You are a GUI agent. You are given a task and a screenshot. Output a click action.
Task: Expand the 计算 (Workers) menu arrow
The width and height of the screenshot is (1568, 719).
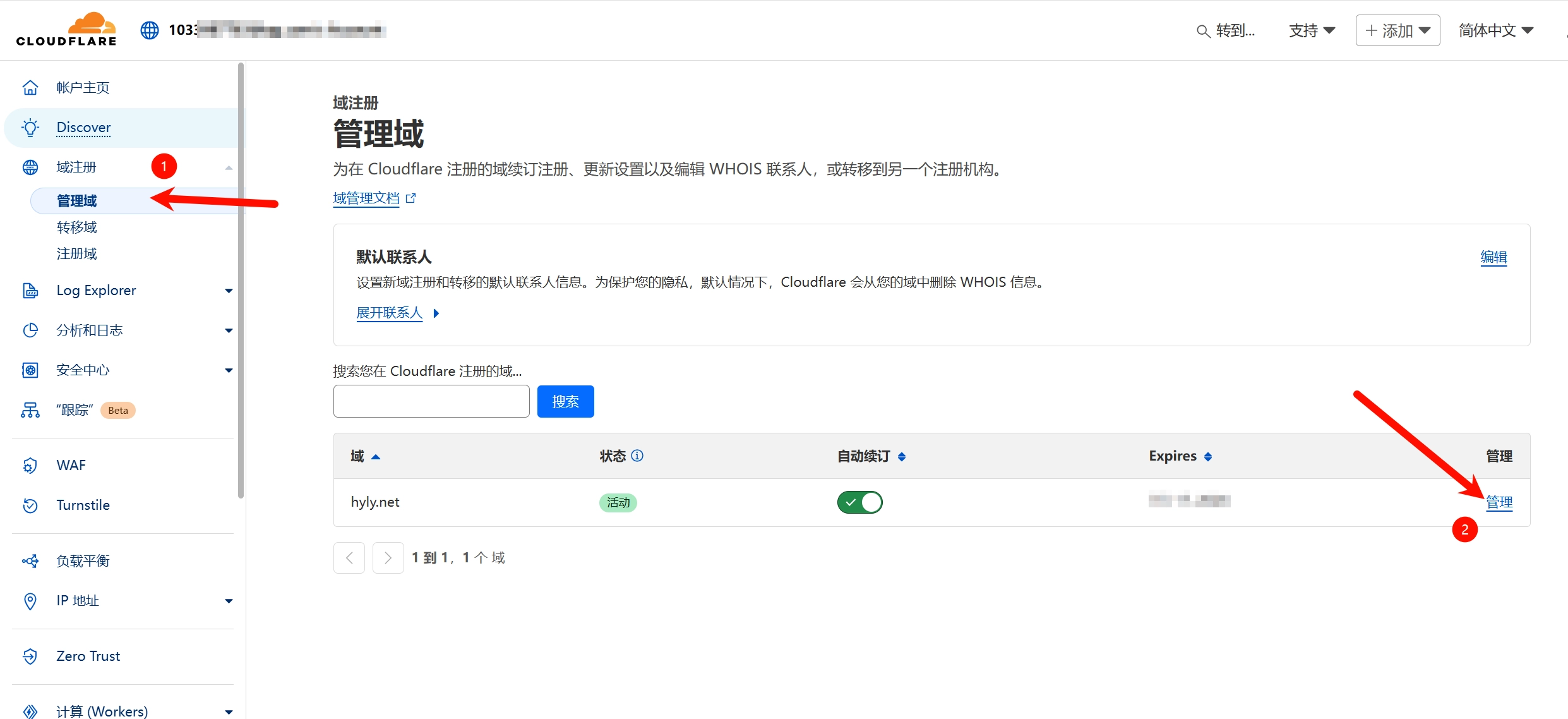point(229,712)
